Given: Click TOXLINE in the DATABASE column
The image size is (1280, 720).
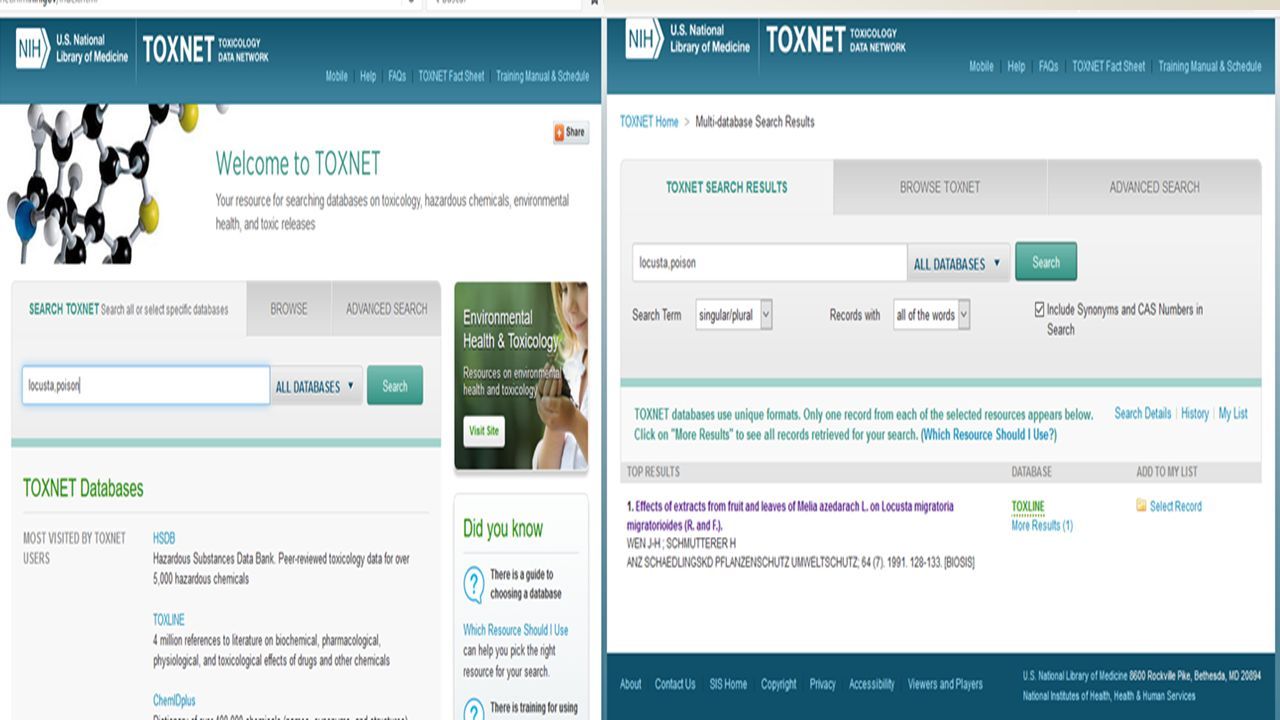Looking at the screenshot, I should [x=1028, y=507].
